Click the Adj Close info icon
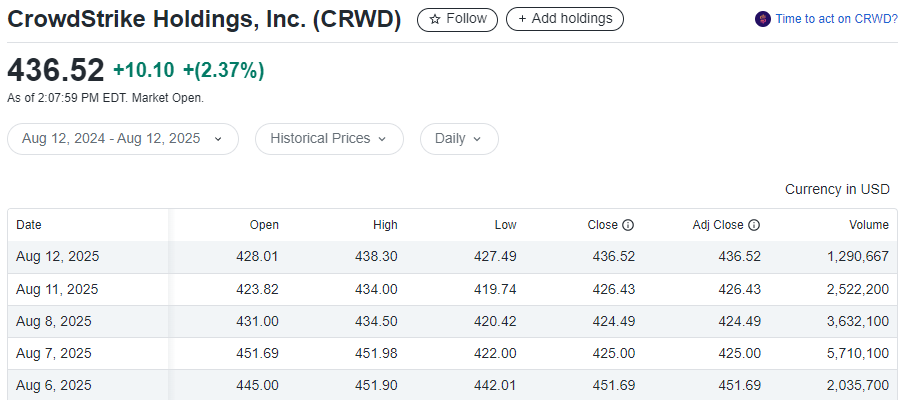Image resolution: width=910 pixels, height=400 pixels. coord(754,225)
